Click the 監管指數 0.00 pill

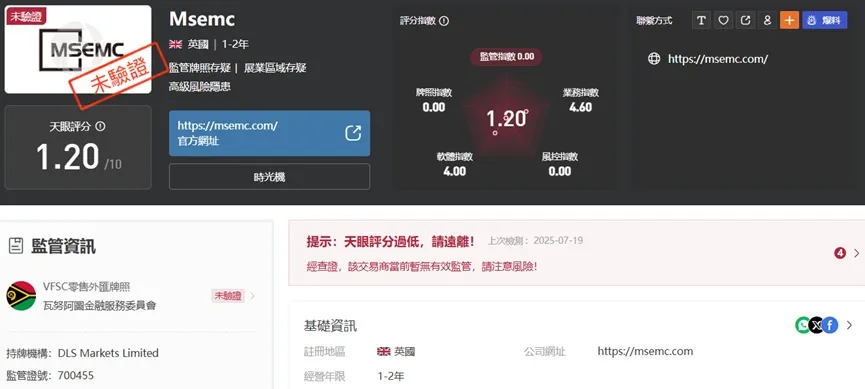coord(506,56)
